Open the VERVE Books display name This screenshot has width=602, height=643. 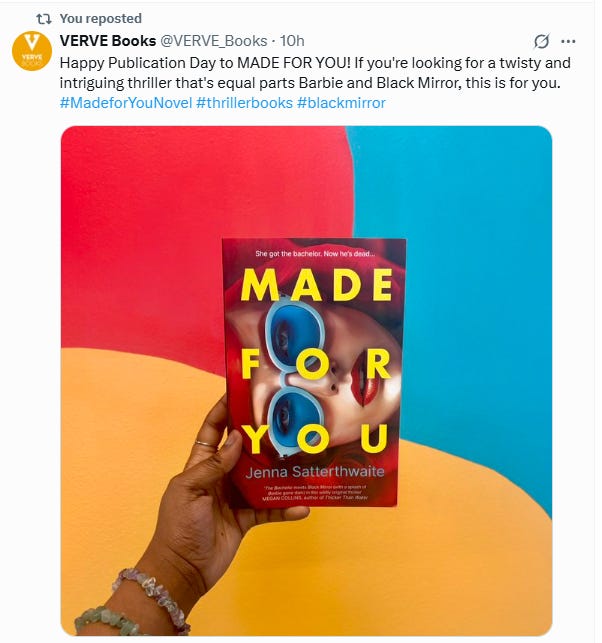click(108, 41)
